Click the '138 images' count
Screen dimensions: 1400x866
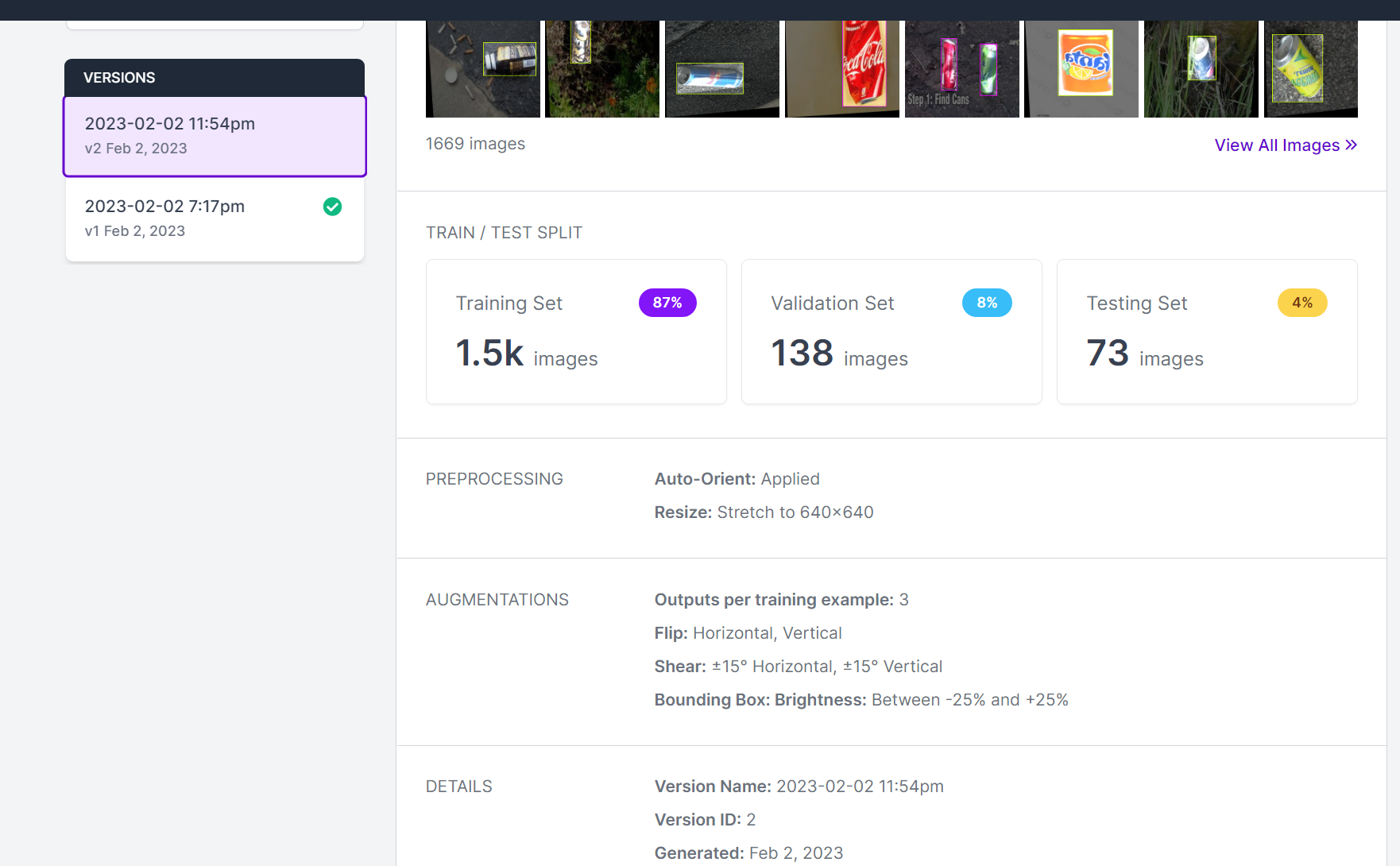(839, 354)
